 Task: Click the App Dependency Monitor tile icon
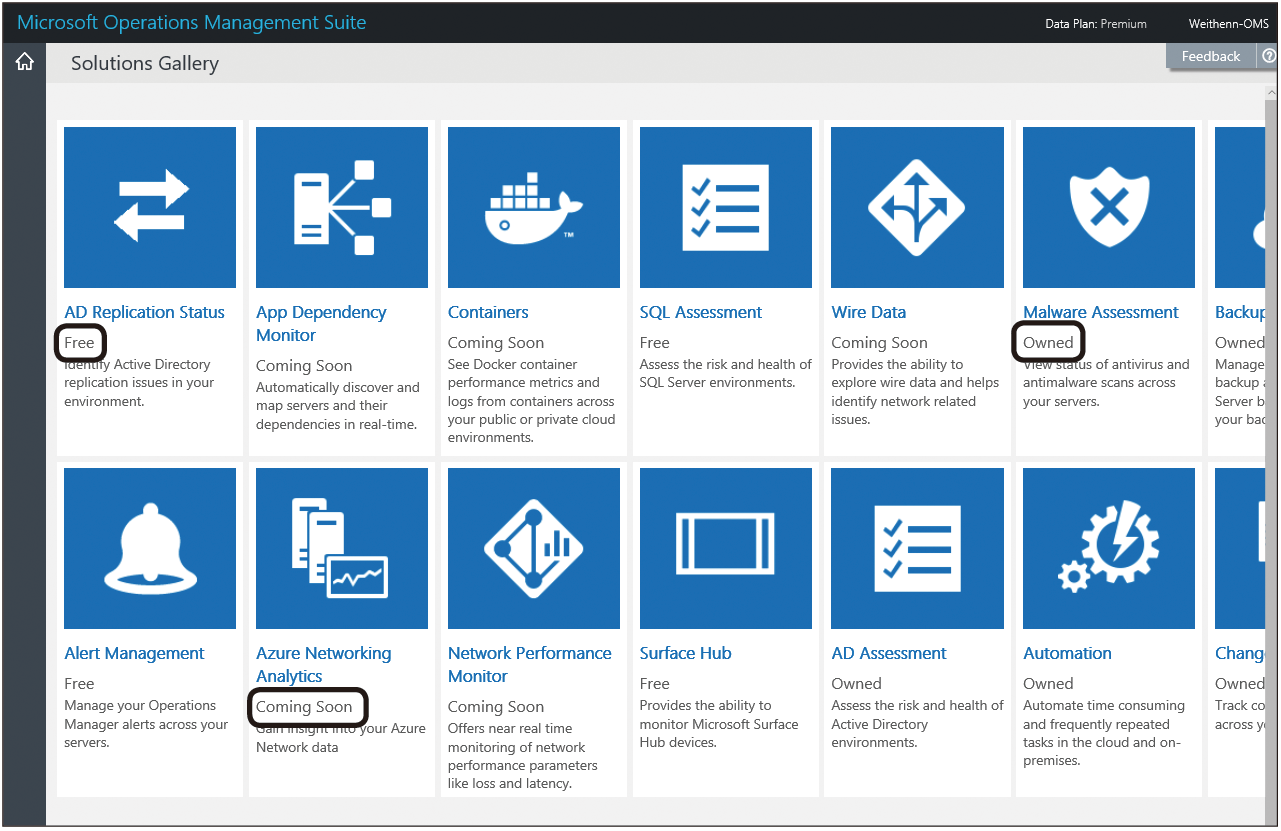point(342,207)
